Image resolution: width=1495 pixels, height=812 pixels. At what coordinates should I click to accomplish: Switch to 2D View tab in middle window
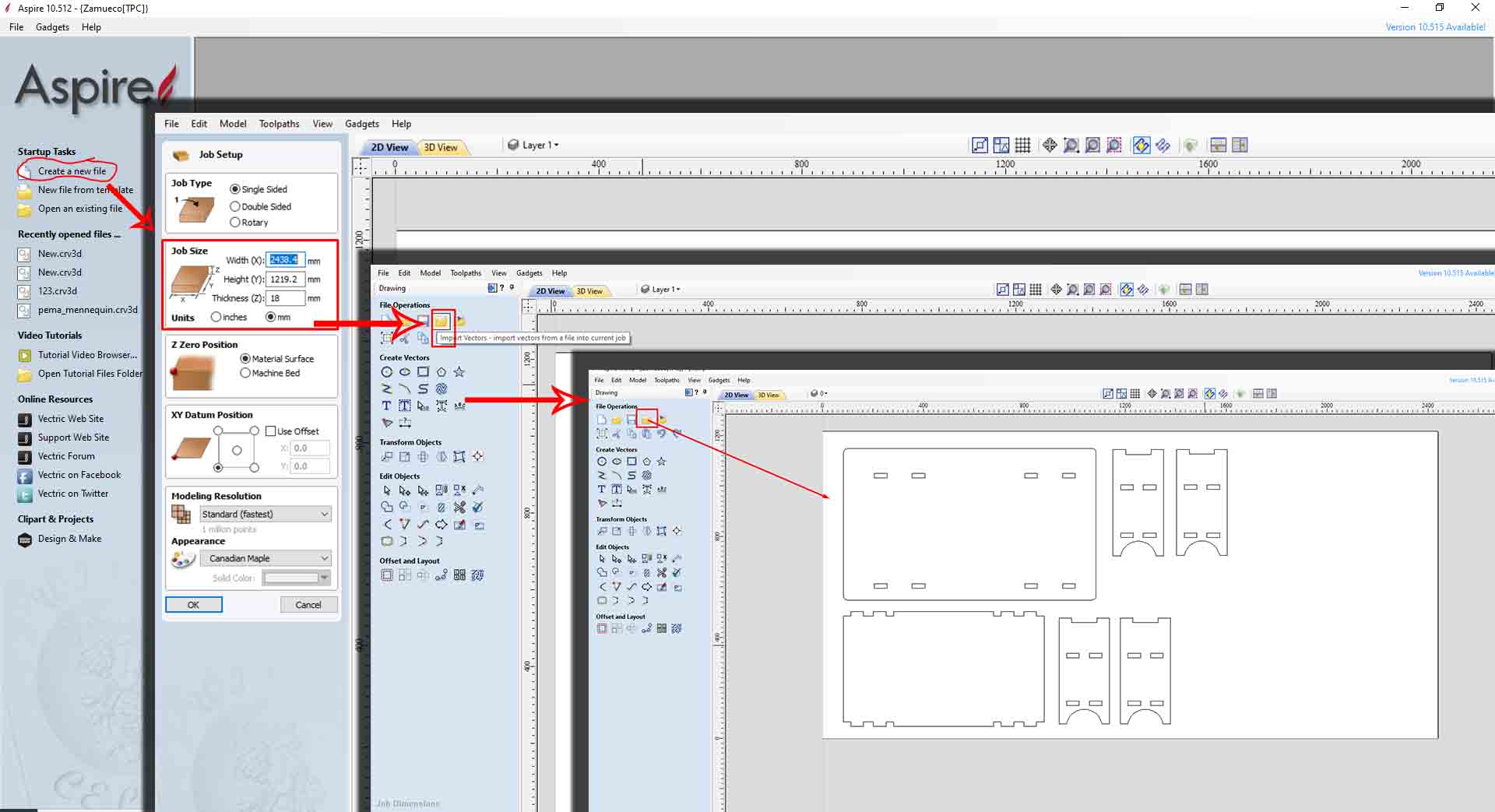tap(551, 291)
